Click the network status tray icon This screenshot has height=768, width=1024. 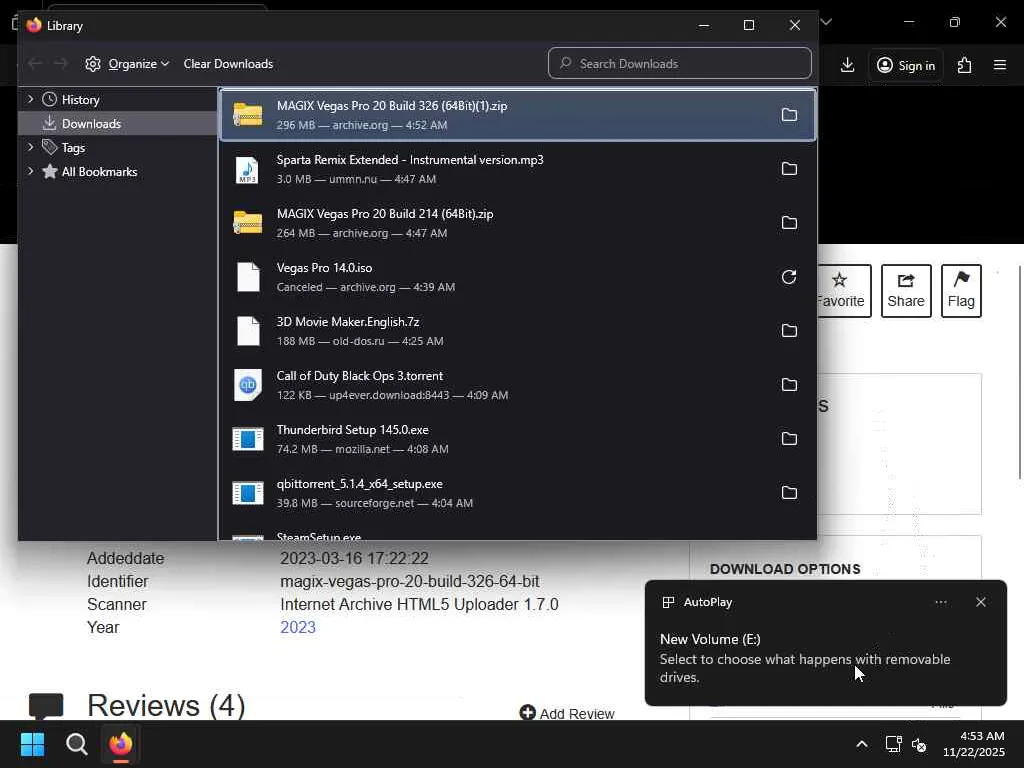tap(893, 744)
